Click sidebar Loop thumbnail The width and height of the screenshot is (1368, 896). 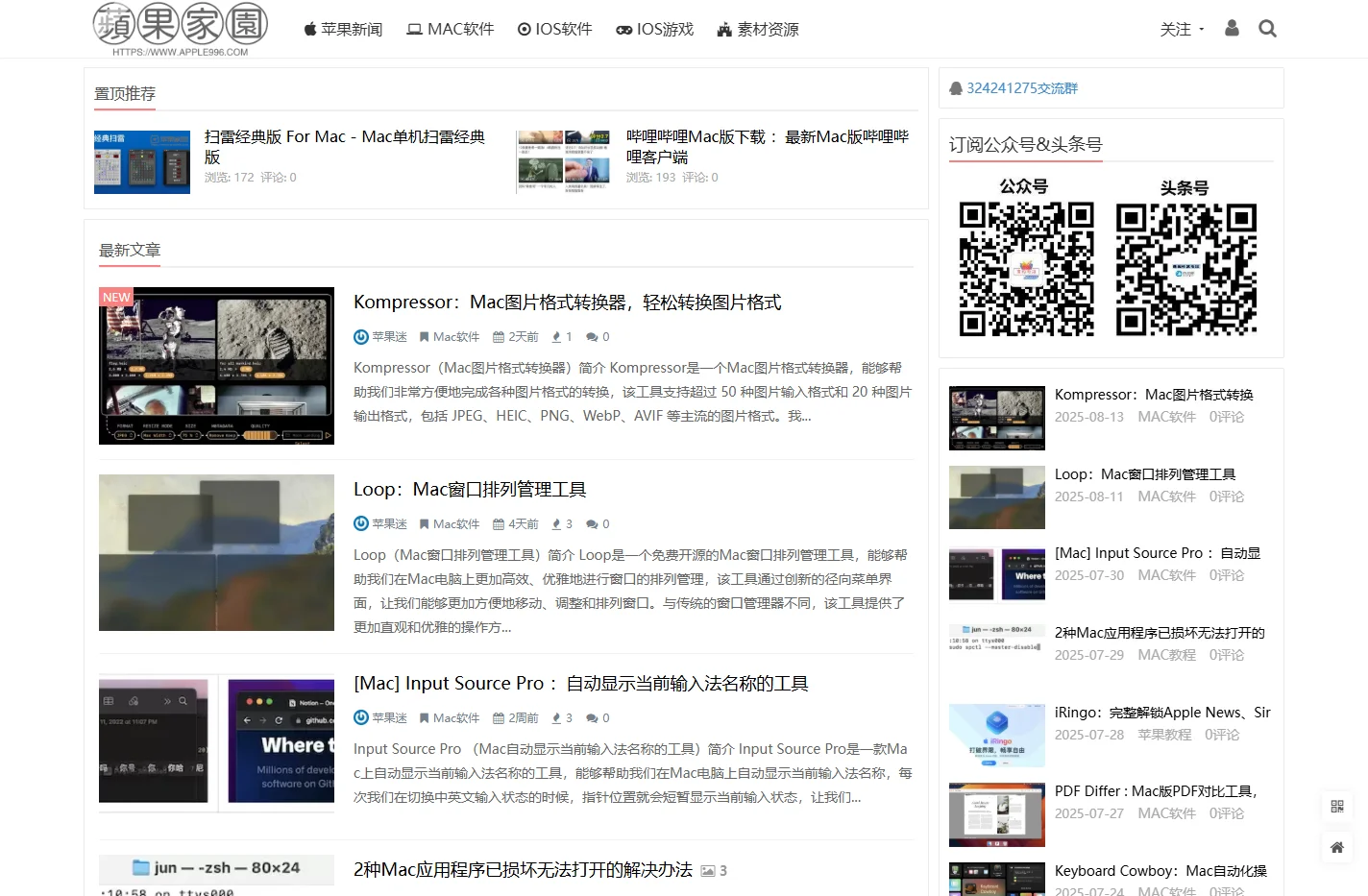point(997,497)
